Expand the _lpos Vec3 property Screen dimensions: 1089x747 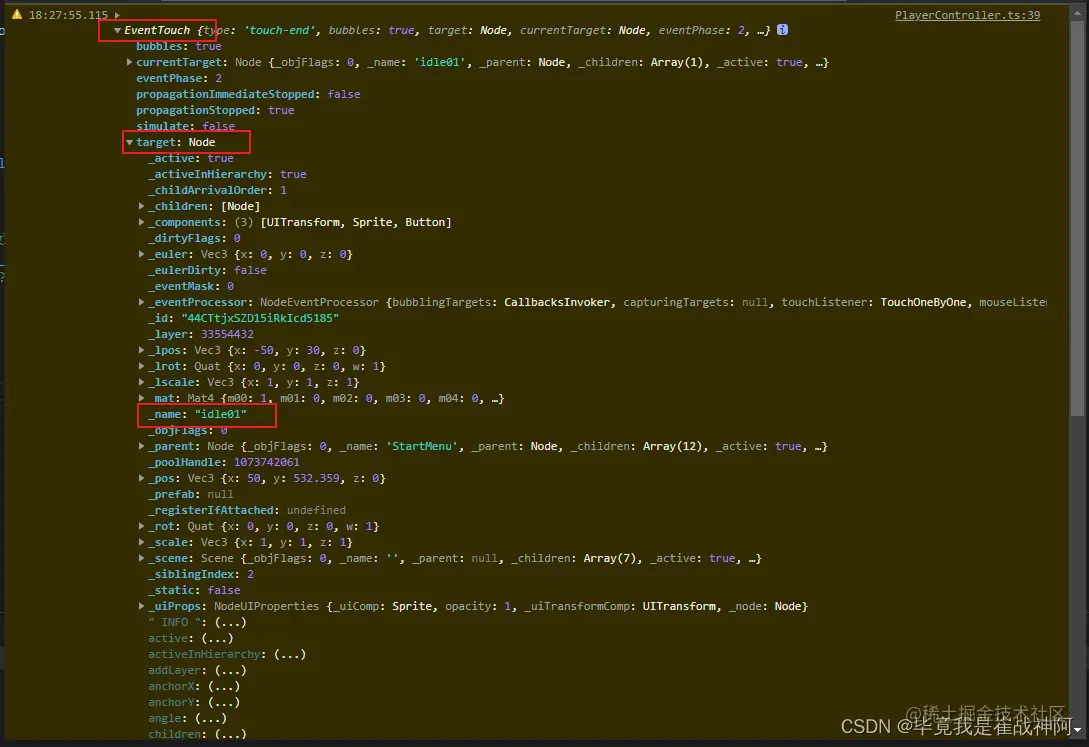tap(141, 350)
